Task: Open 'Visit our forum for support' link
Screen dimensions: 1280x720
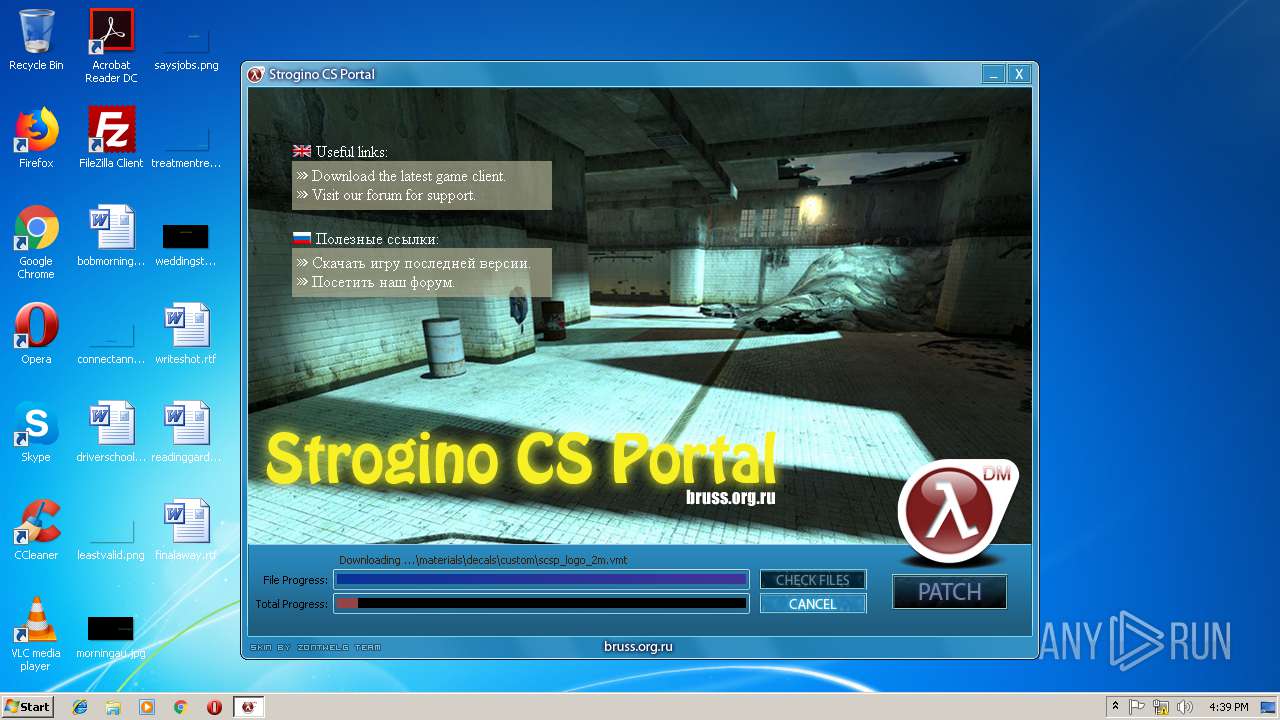Action: [394, 195]
